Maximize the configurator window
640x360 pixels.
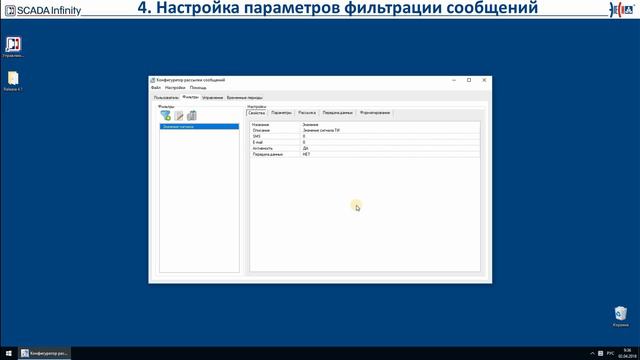point(469,80)
